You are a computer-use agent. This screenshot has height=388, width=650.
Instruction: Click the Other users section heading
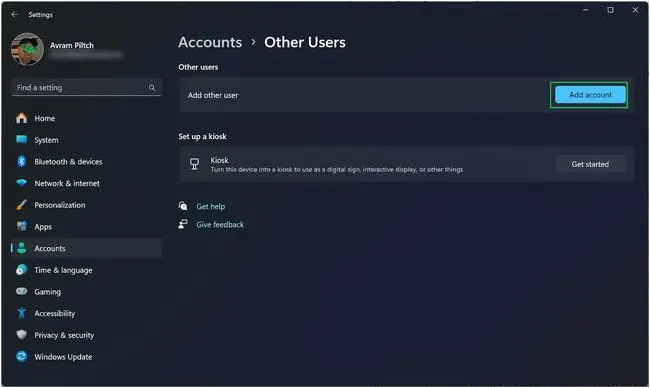198,67
